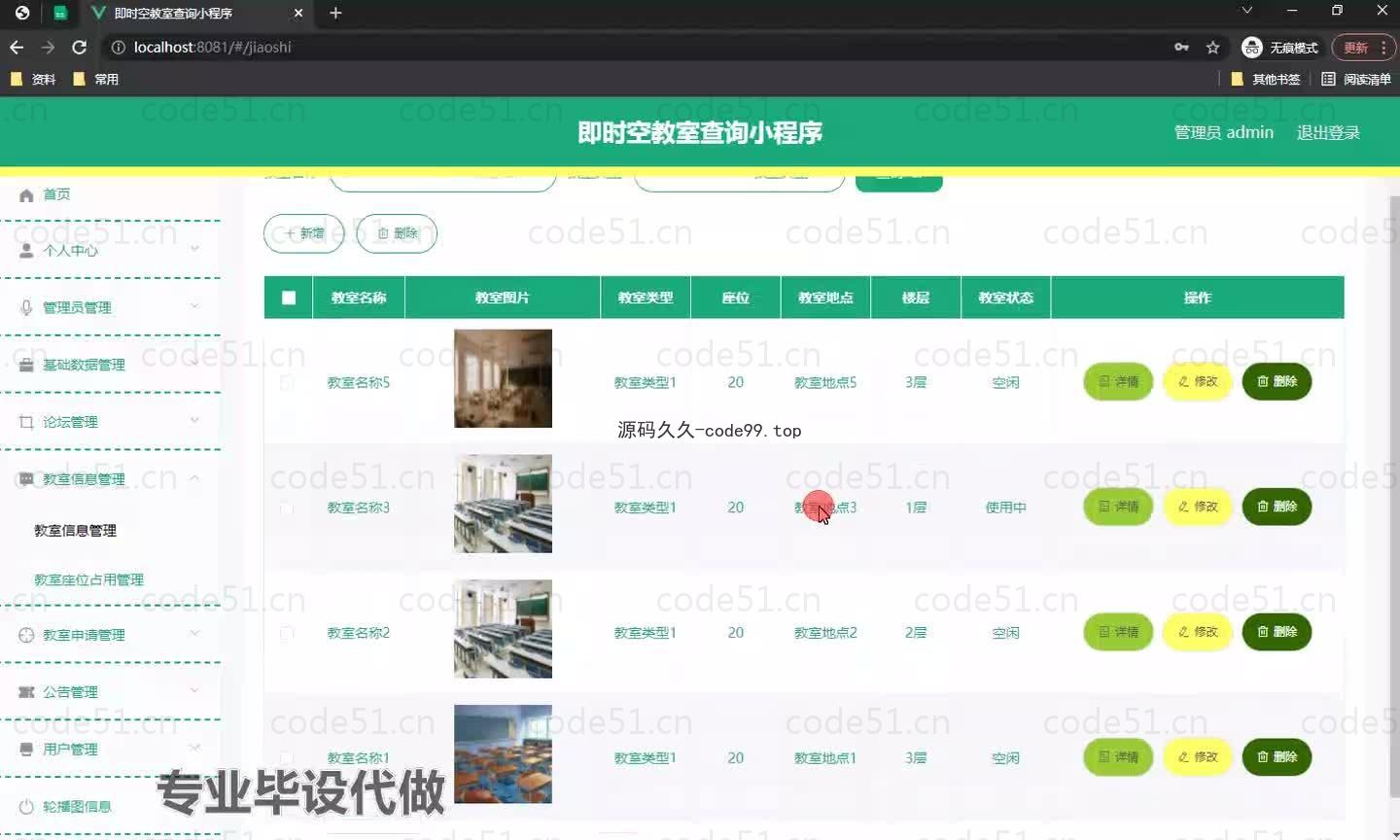Image resolution: width=1400 pixels, height=840 pixels.
Task: Click 管理员 admin account label
Action: [x=1223, y=132]
